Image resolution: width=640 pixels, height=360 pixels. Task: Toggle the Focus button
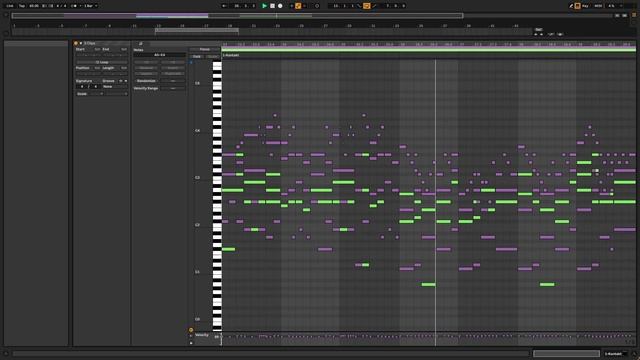(204, 49)
